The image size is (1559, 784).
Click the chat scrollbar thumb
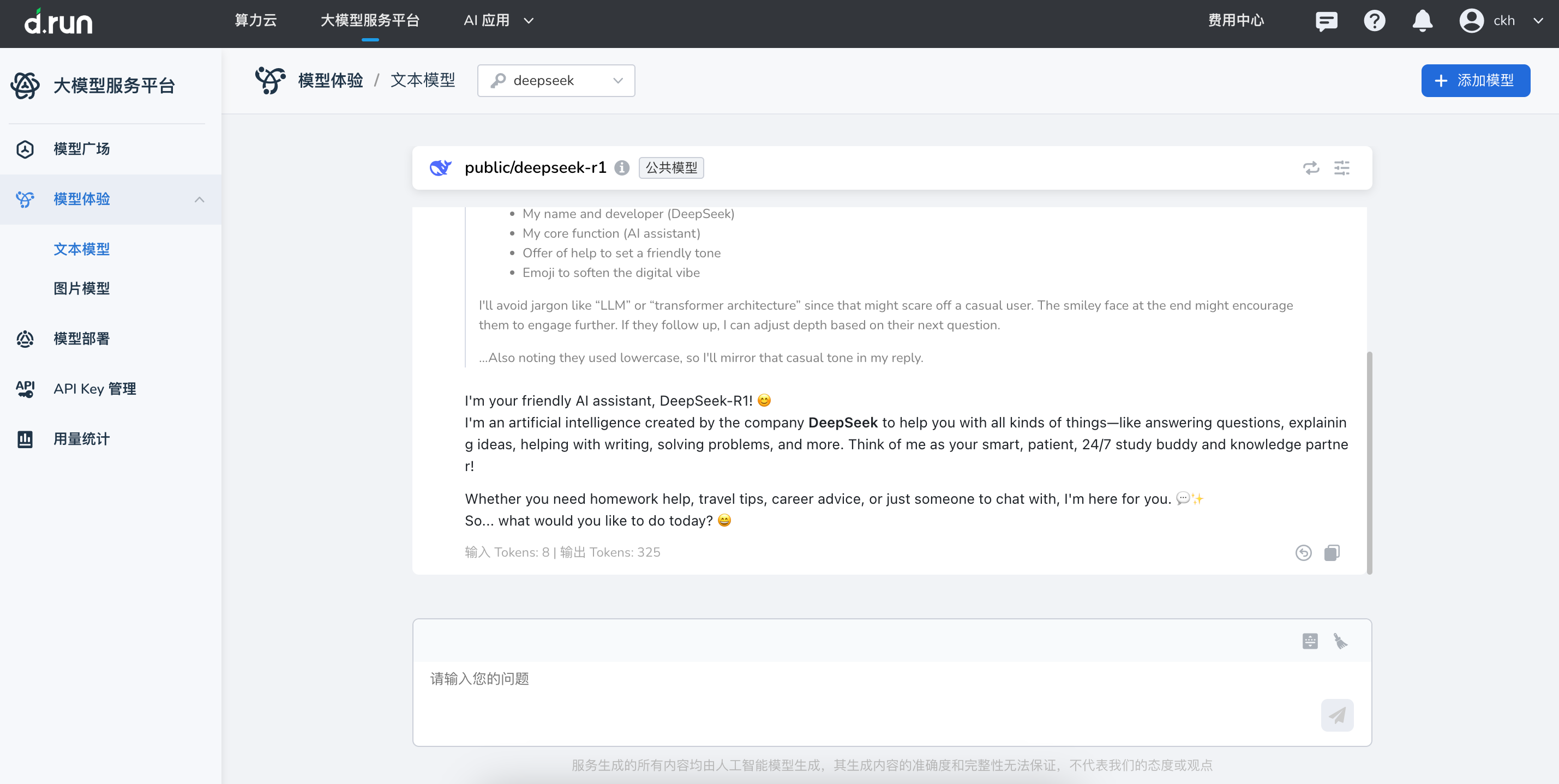tap(1369, 462)
